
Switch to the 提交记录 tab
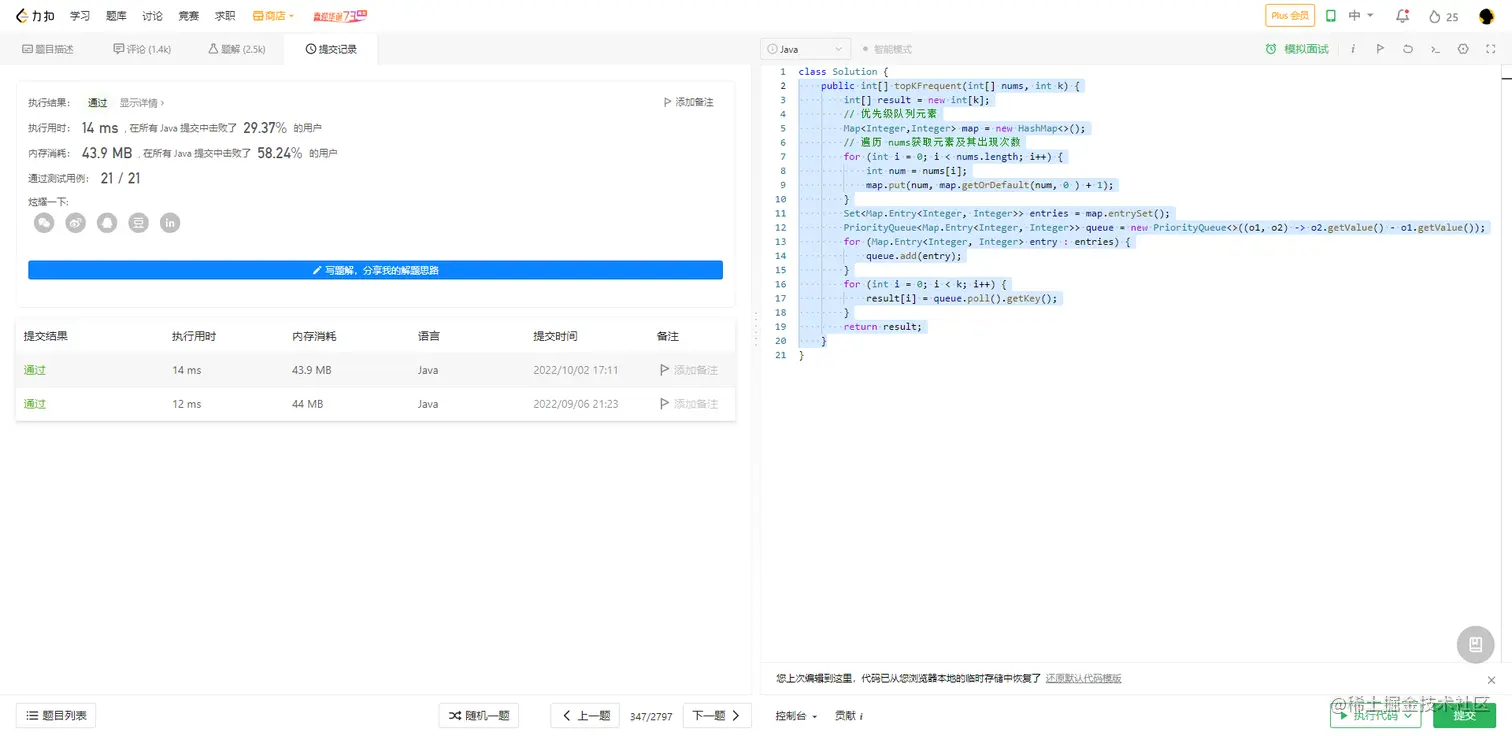tap(331, 49)
